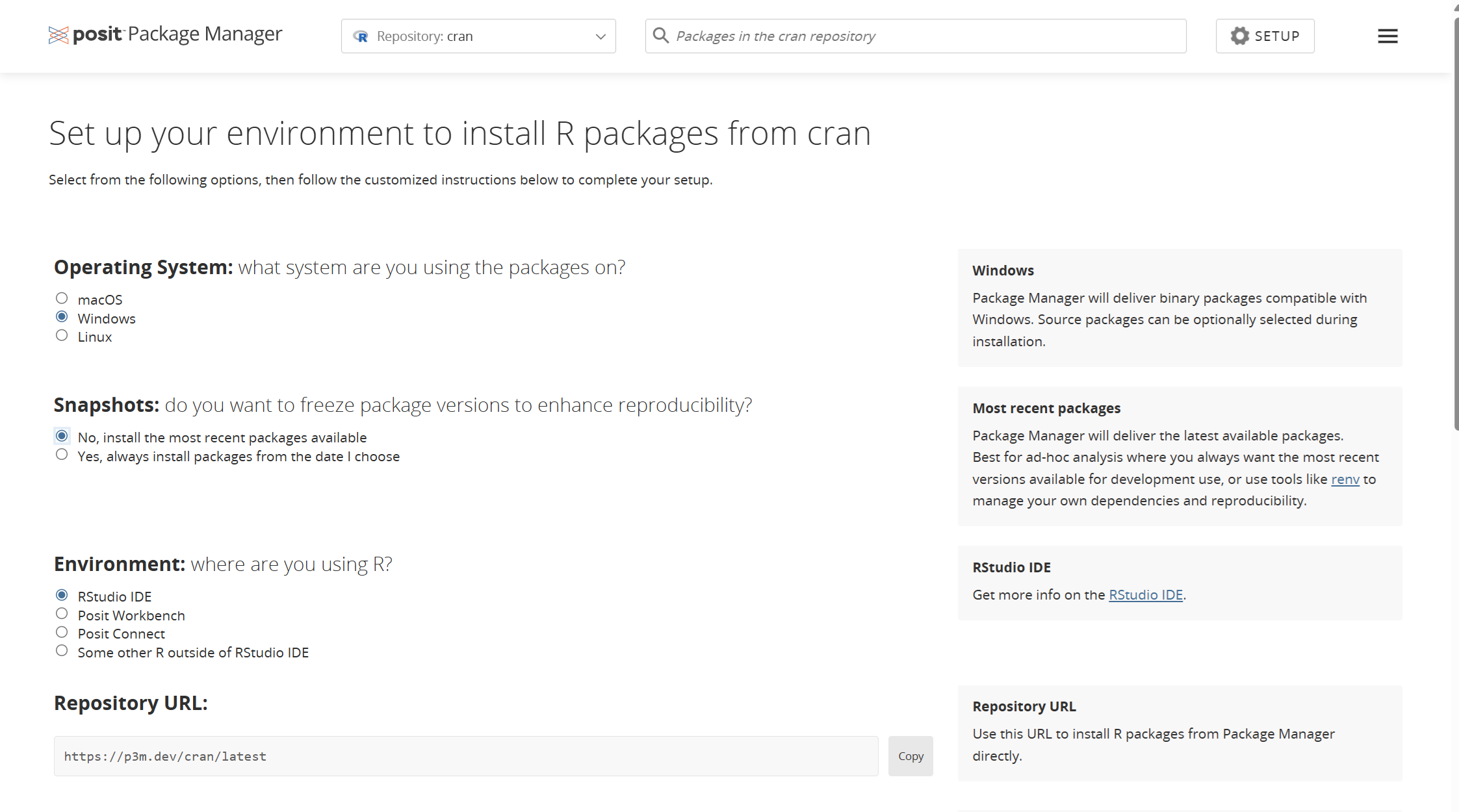Screen dimensions: 1459x812
Task: Select the Linux operating system option
Action: [x=62, y=336]
